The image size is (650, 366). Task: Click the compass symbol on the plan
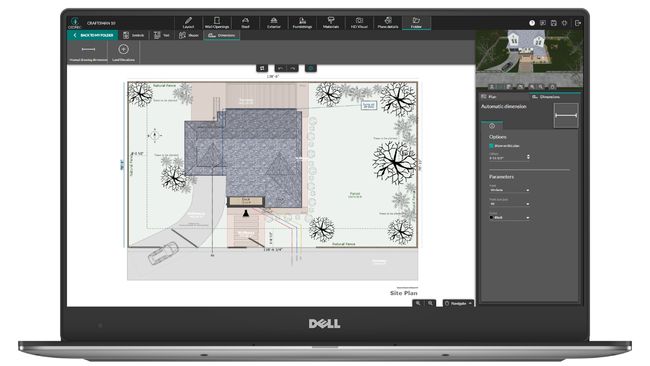[155, 135]
